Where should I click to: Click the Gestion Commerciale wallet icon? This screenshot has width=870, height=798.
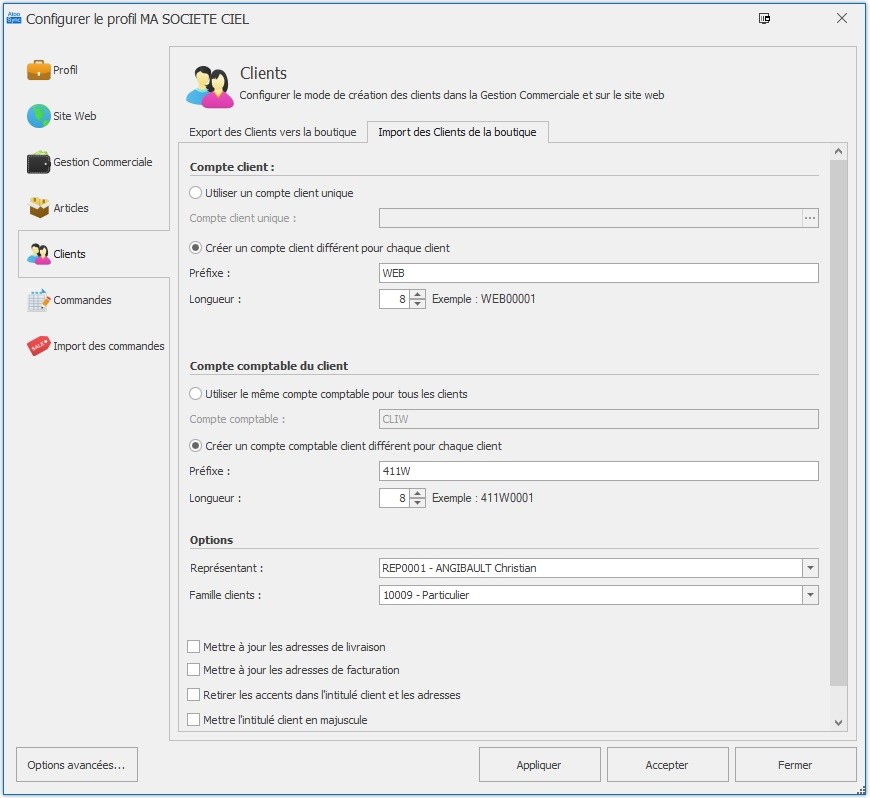[38, 162]
